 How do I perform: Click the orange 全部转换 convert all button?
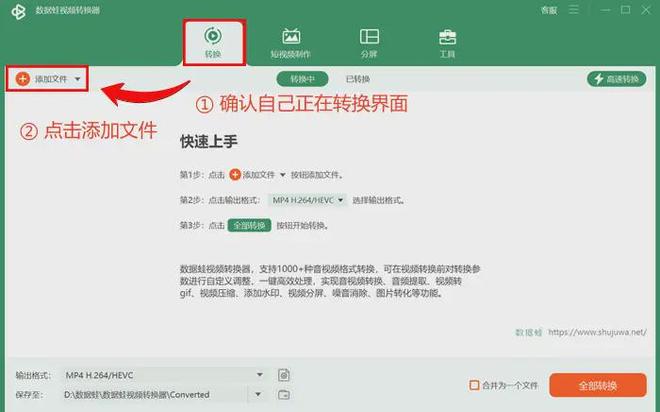(598, 385)
